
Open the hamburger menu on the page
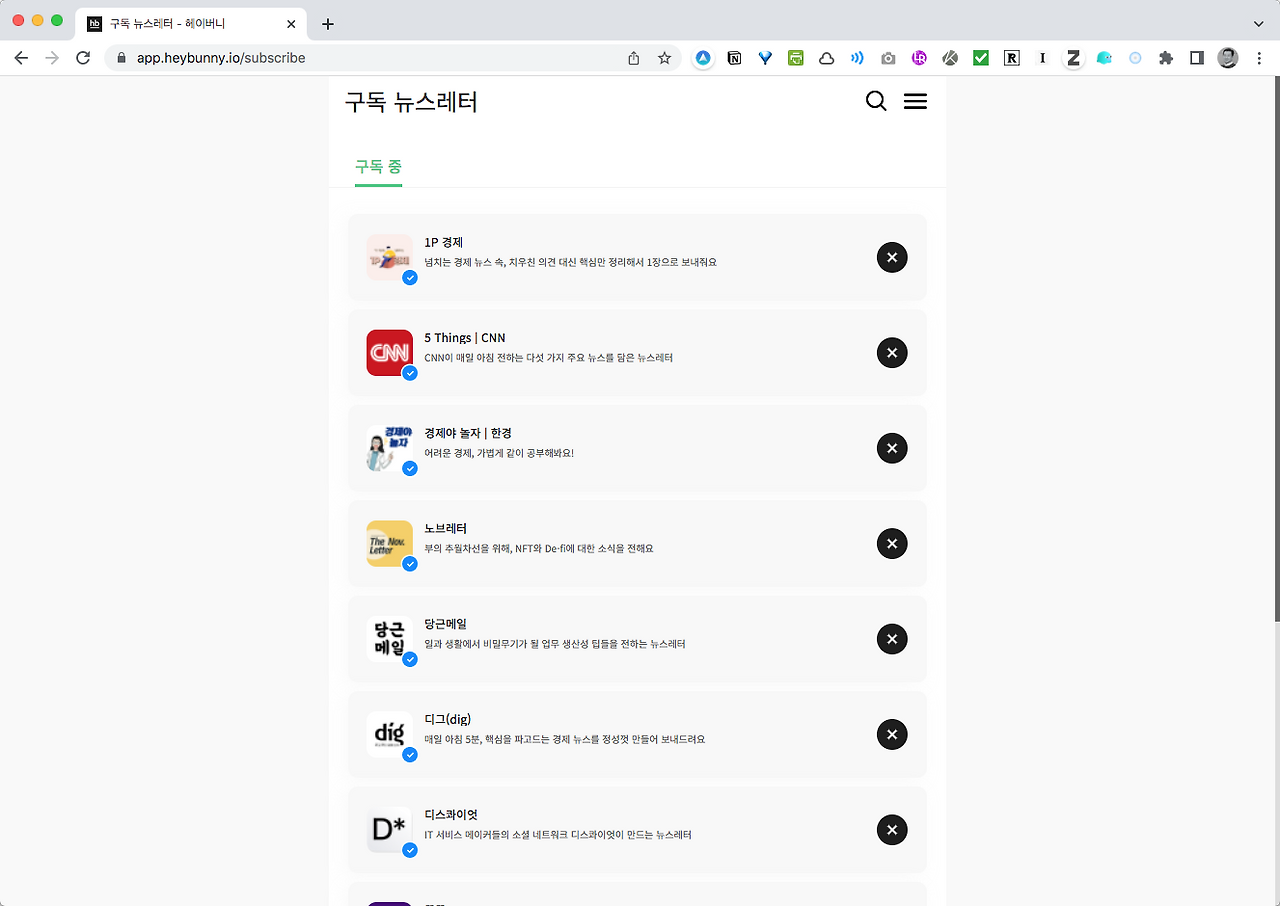pyautogui.click(x=915, y=101)
